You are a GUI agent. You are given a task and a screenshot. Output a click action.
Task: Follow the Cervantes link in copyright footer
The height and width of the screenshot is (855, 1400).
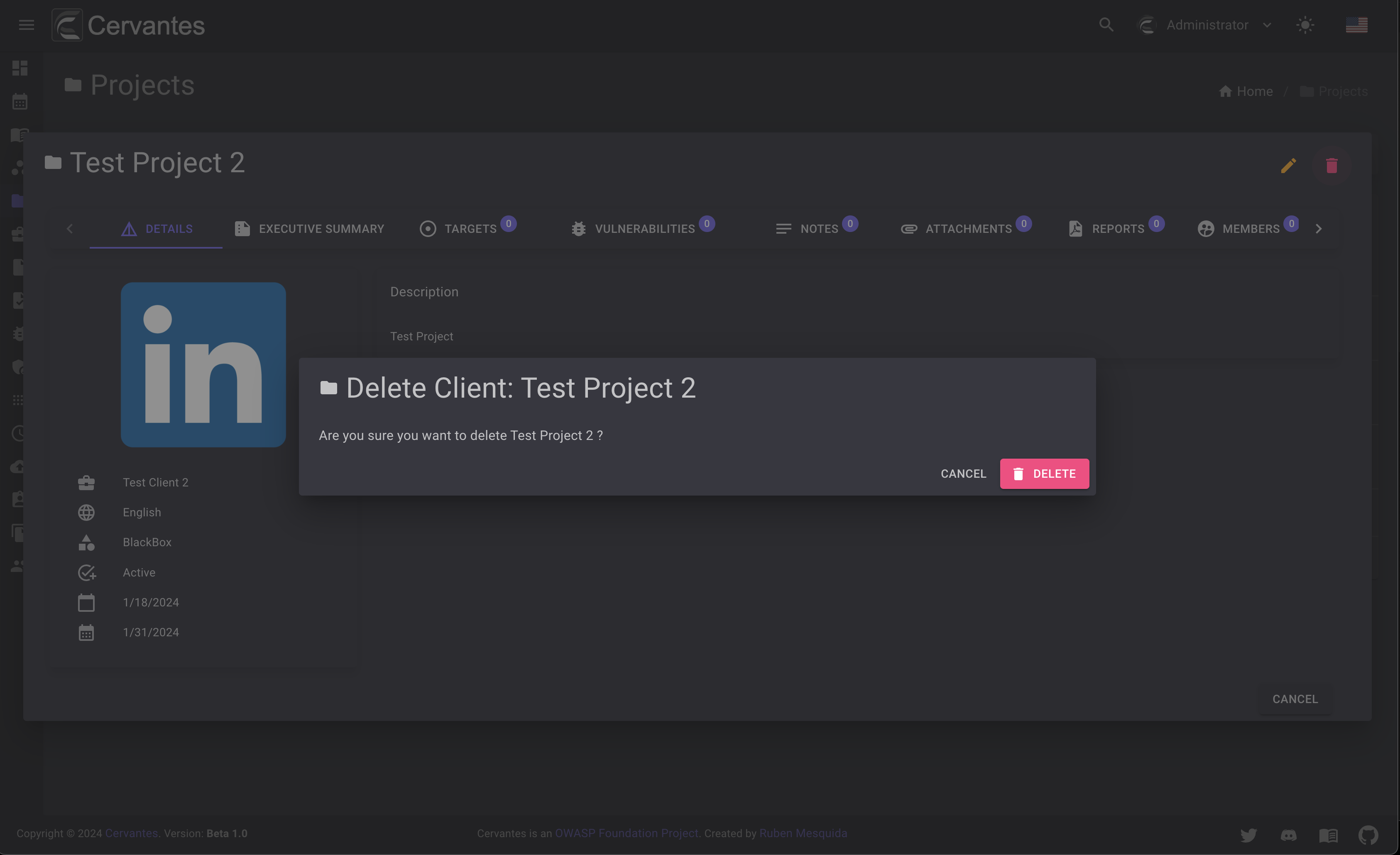click(131, 833)
